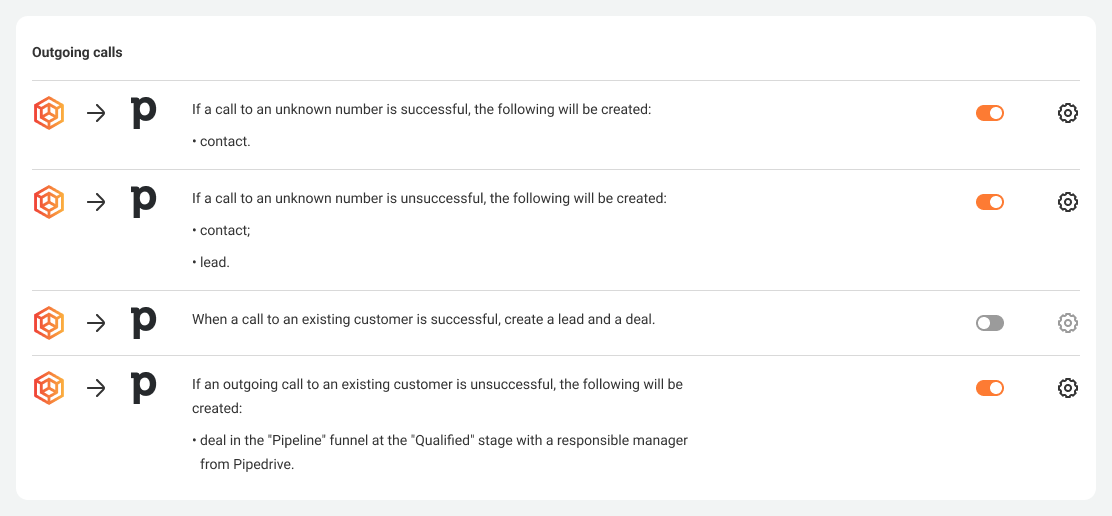
Task: Click arrow icon in the last rule row
Action: tap(96, 388)
